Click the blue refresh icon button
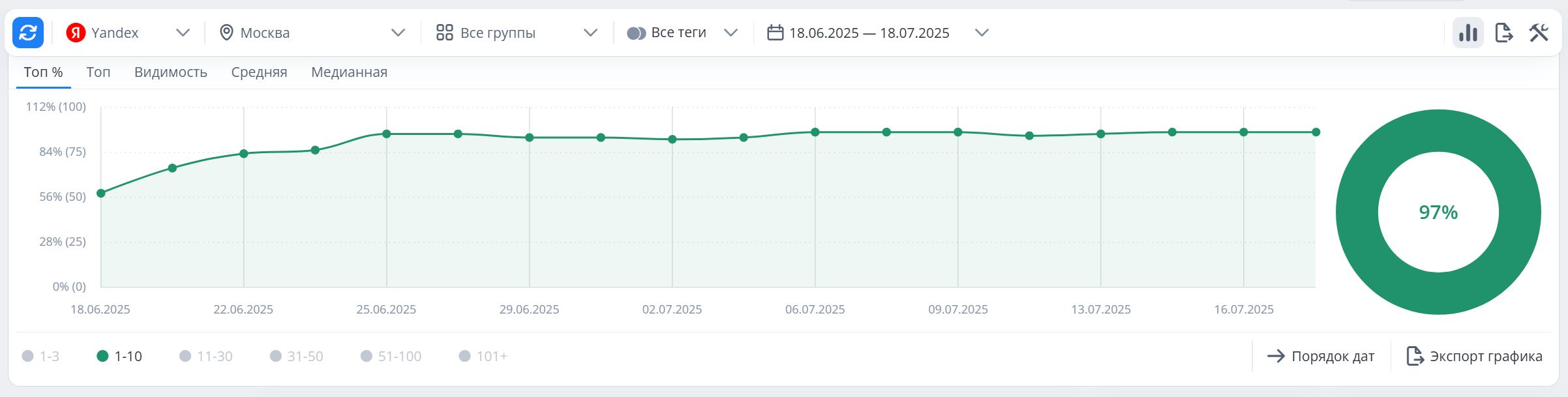Screen dimensions: 1568x397 tap(28, 33)
